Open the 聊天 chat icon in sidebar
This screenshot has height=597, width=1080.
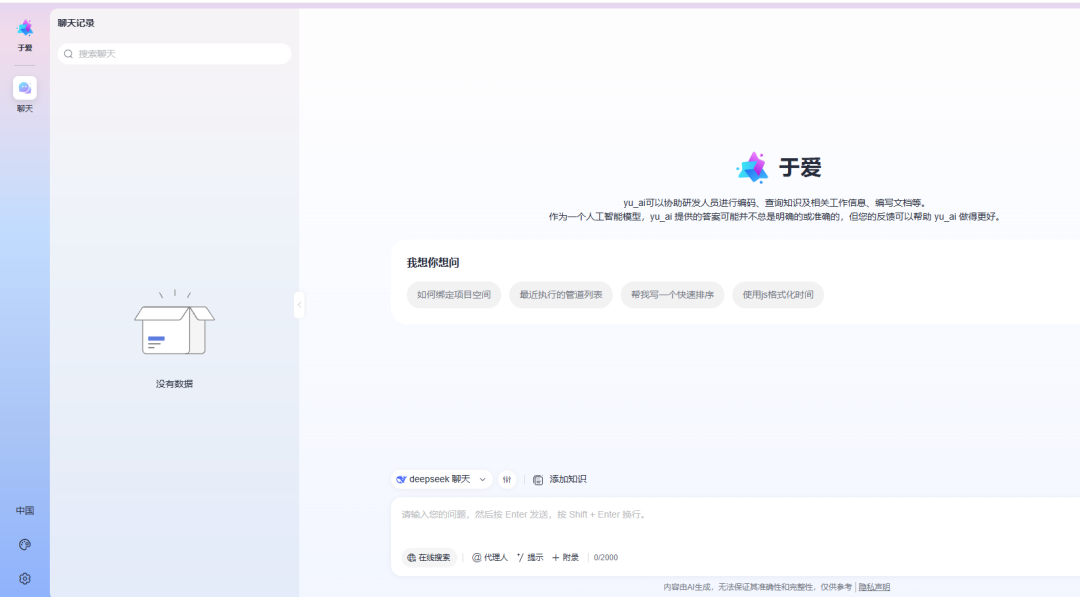point(25,88)
